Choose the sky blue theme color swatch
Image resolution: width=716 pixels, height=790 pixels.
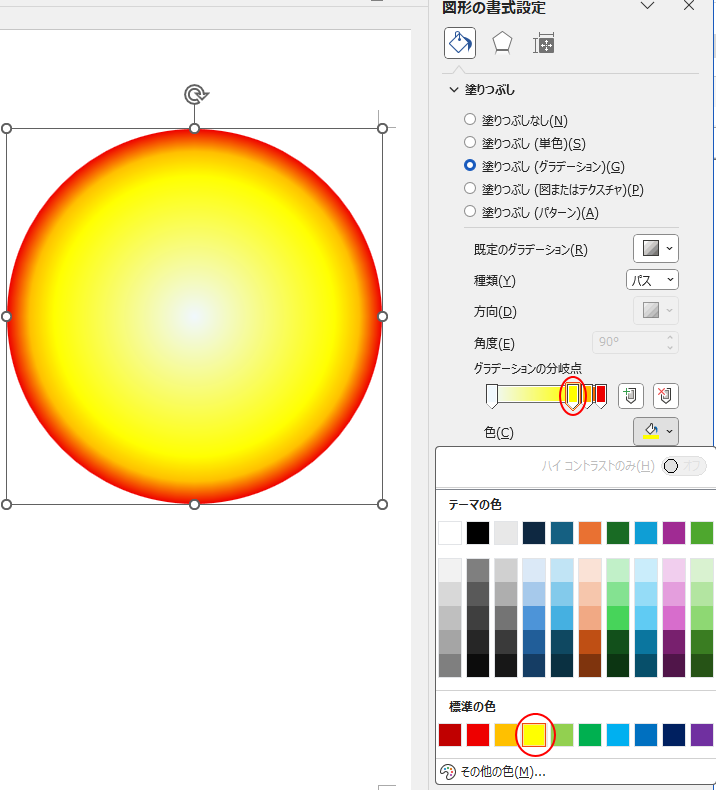tap(646, 533)
